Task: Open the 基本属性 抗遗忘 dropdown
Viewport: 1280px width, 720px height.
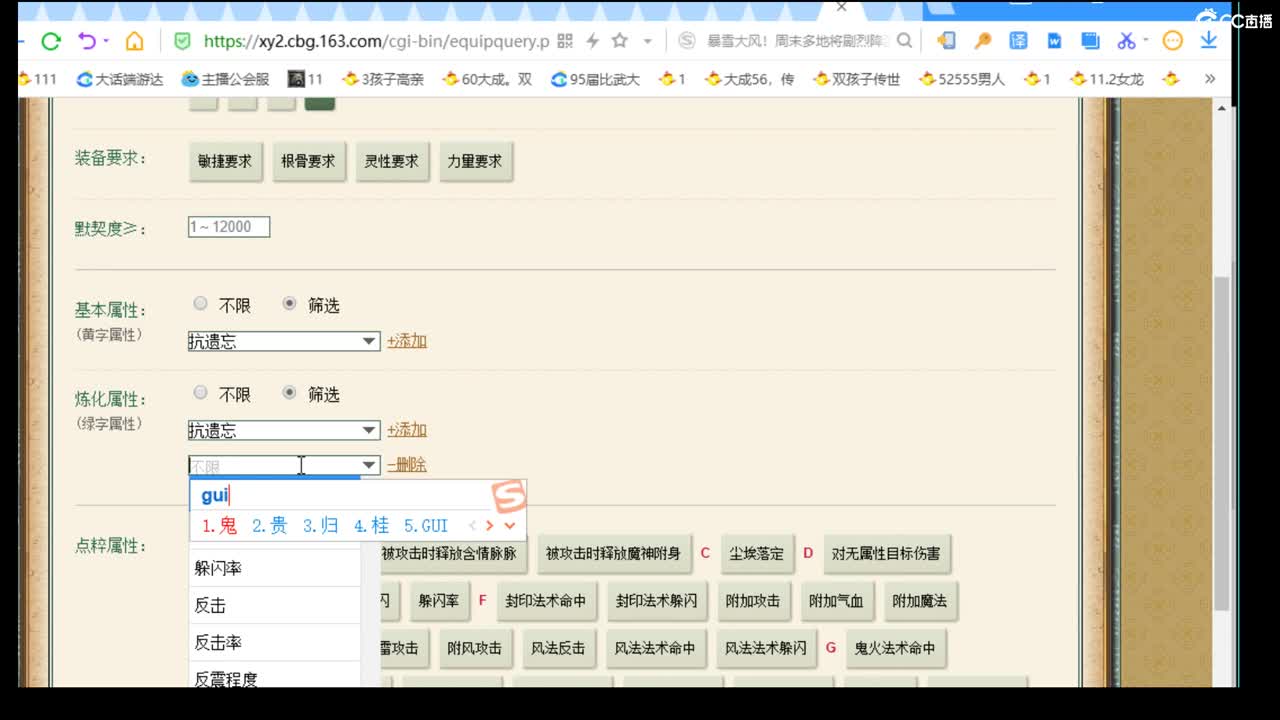Action: point(284,341)
